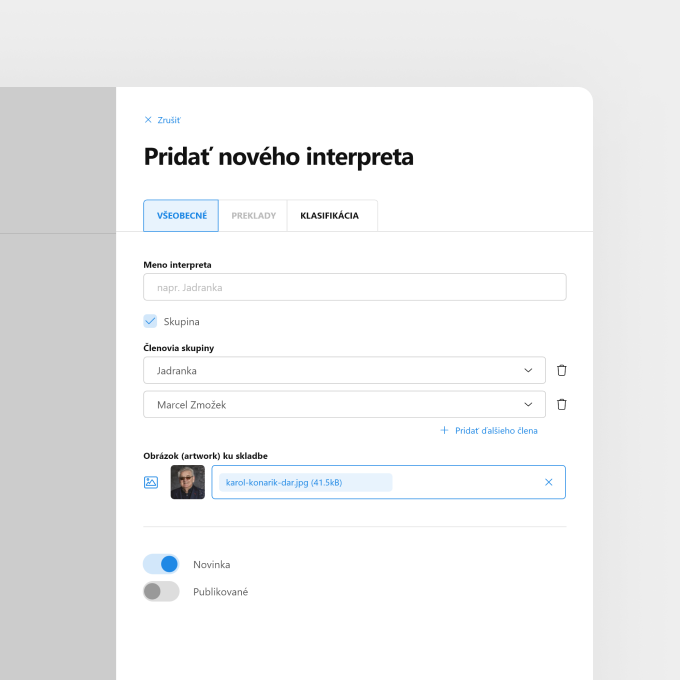Screen dimensions: 680x680
Task: Remove Marcel Zmožek using the trash icon
Action: 562,404
